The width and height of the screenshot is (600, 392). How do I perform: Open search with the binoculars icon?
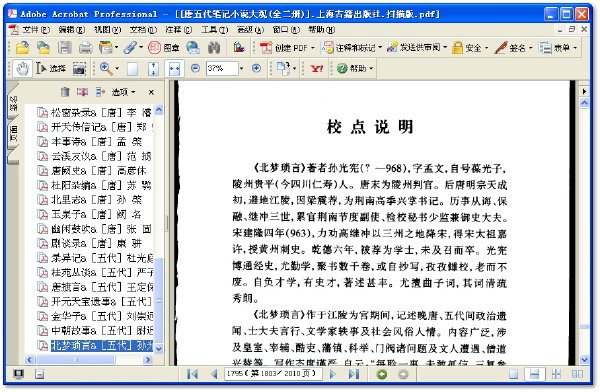pos(214,48)
